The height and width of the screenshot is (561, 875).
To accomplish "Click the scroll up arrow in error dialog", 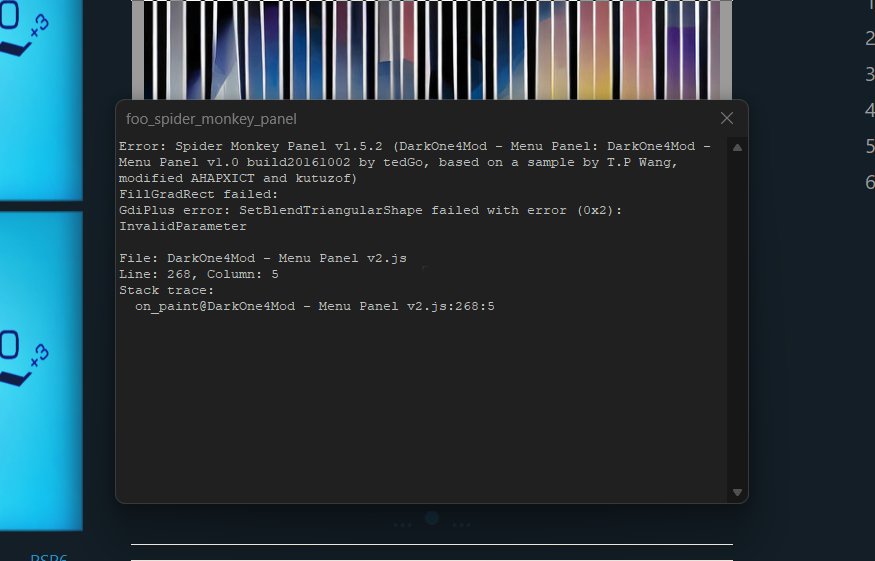I will click(x=737, y=148).
